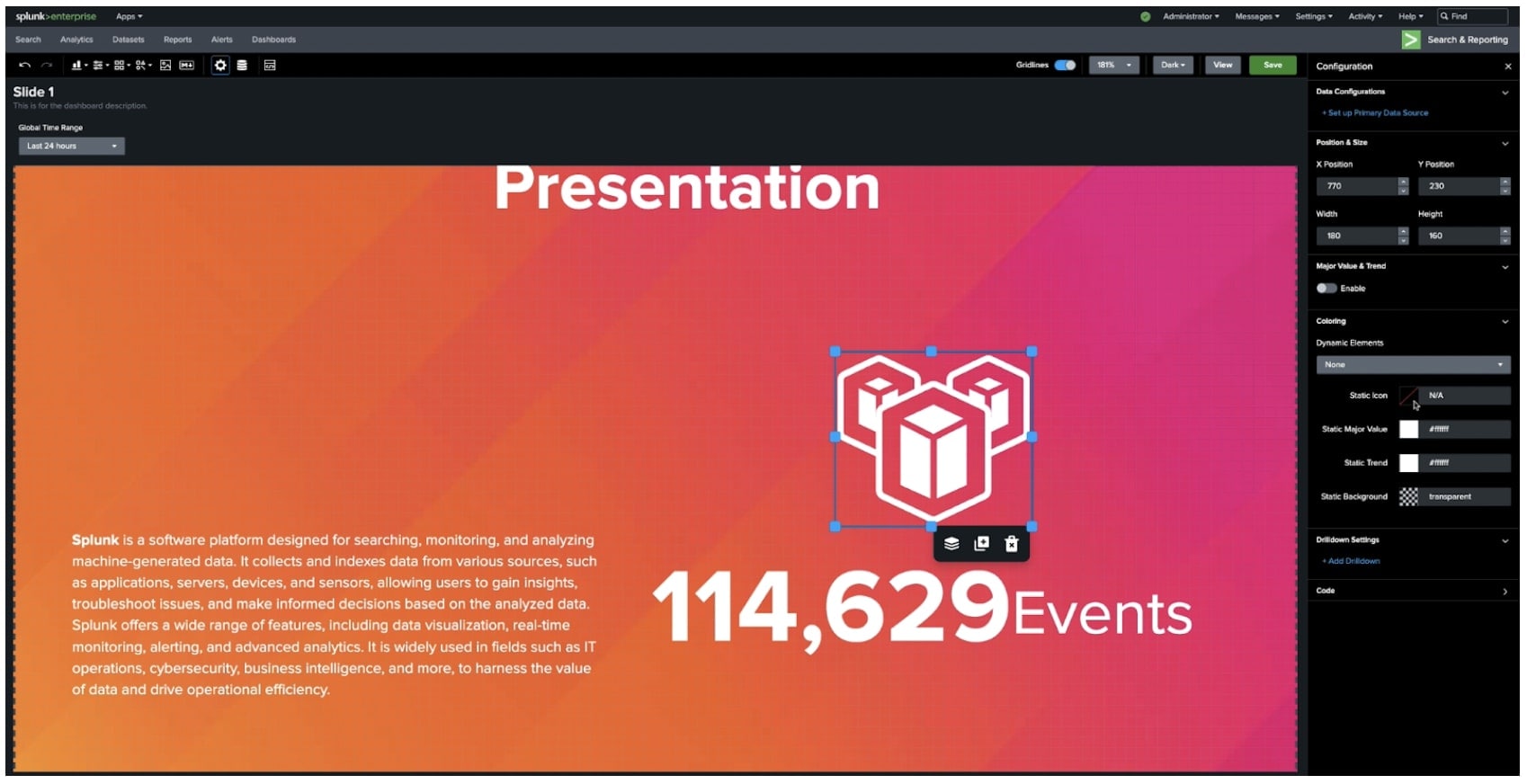Open the source code editor
1527x784 pixels.
(270, 65)
